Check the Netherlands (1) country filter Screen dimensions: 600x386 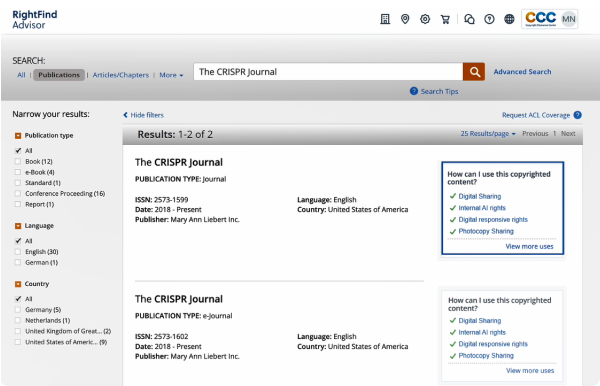tap(18, 320)
